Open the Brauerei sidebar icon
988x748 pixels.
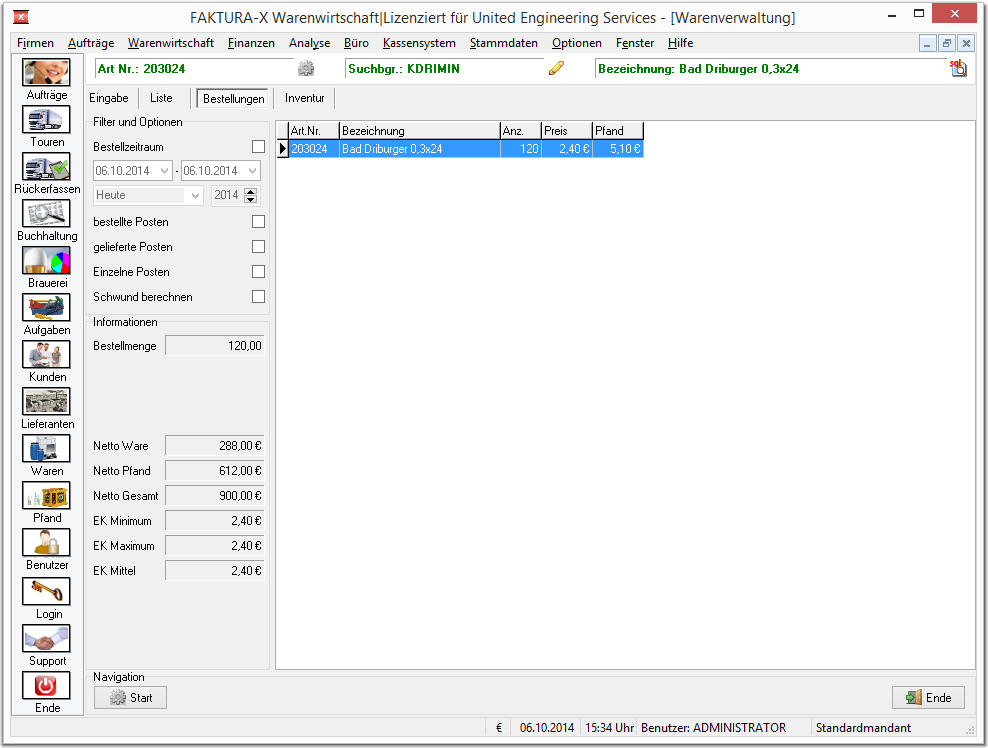tap(47, 260)
